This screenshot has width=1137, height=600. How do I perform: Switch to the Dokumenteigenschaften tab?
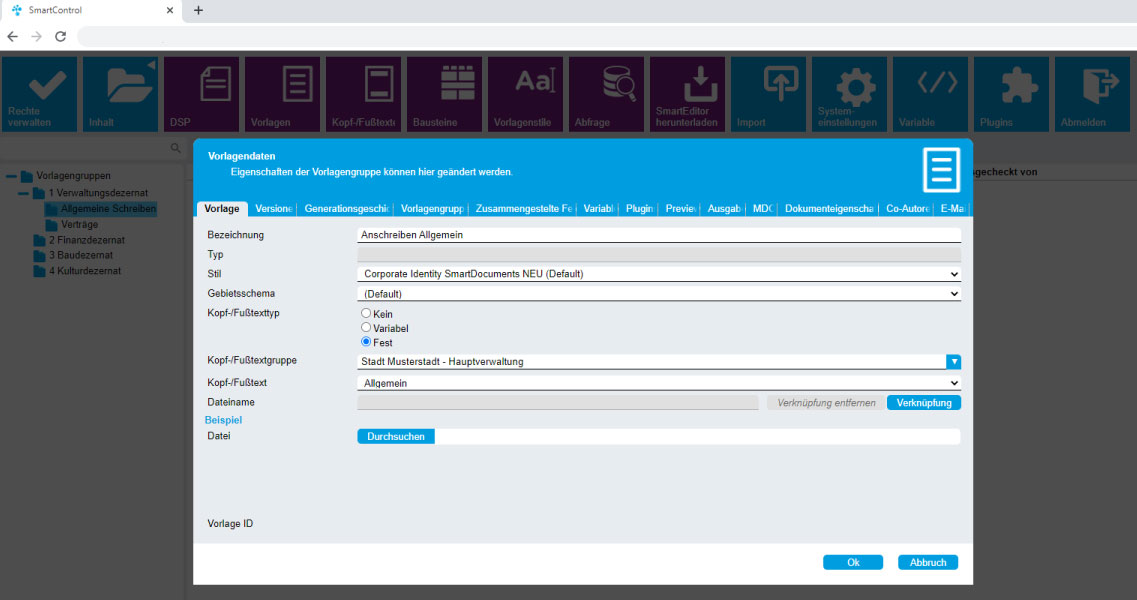click(829, 209)
